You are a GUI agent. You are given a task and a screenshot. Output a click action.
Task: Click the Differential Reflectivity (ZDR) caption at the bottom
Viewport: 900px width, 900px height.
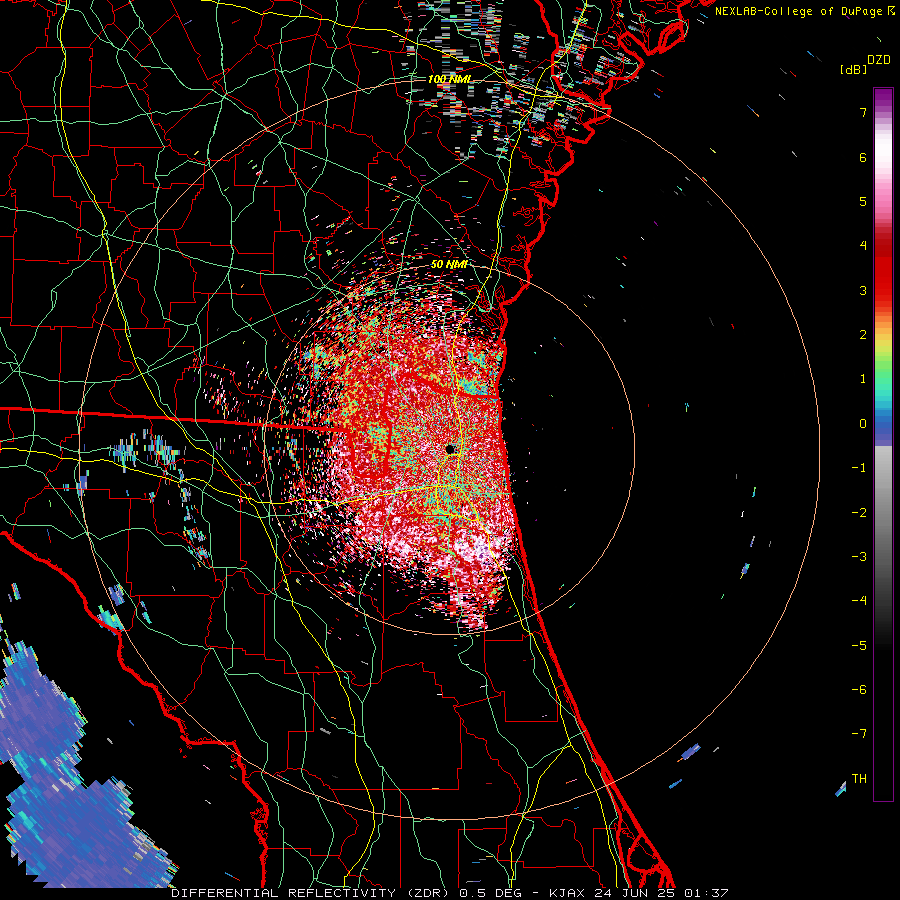point(449,893)
